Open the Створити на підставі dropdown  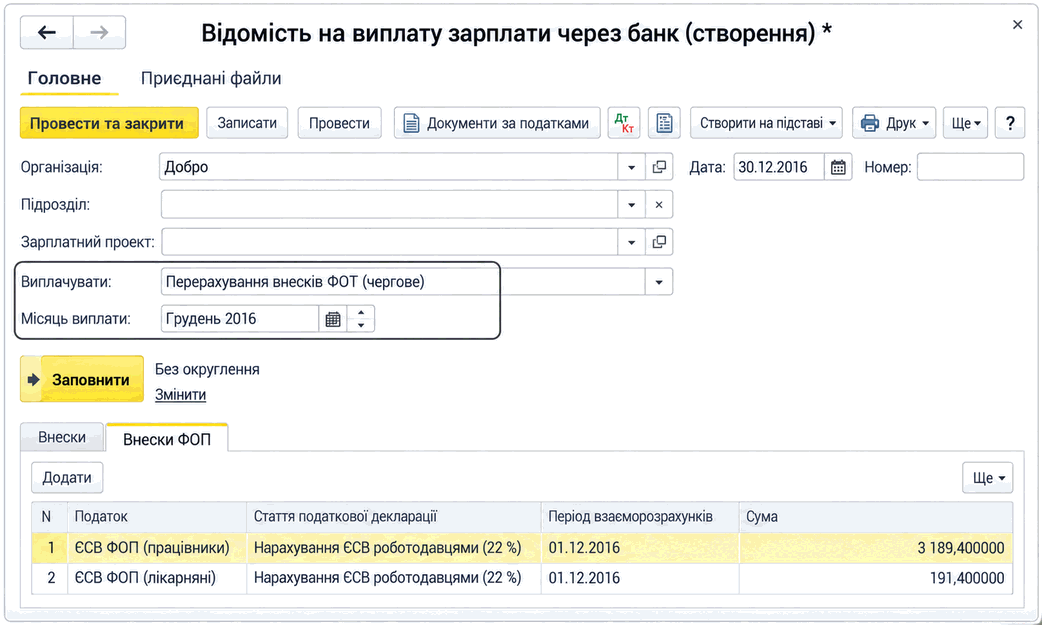(x=766, y=123)
